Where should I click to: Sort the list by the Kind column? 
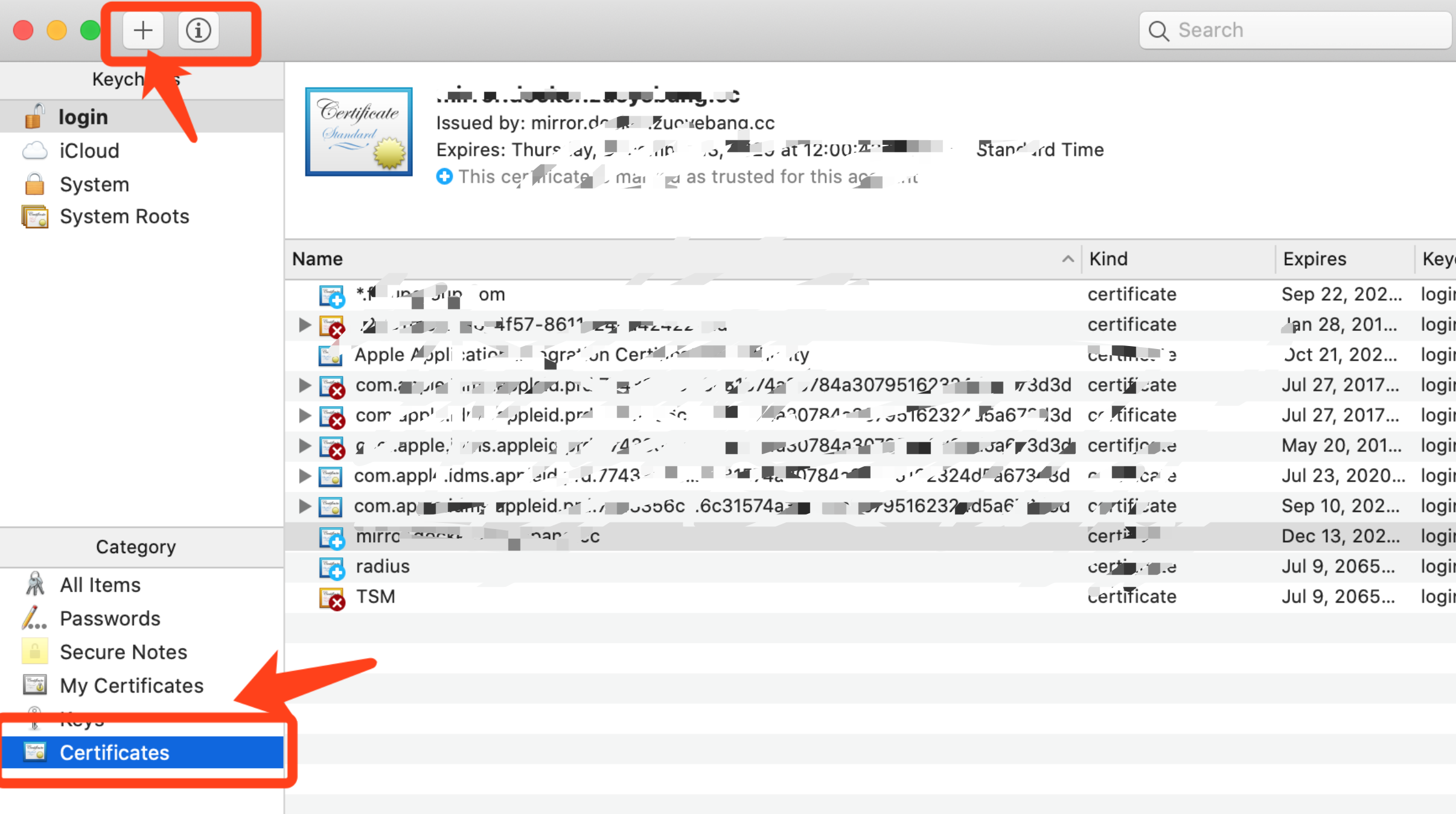point(1178,259)
